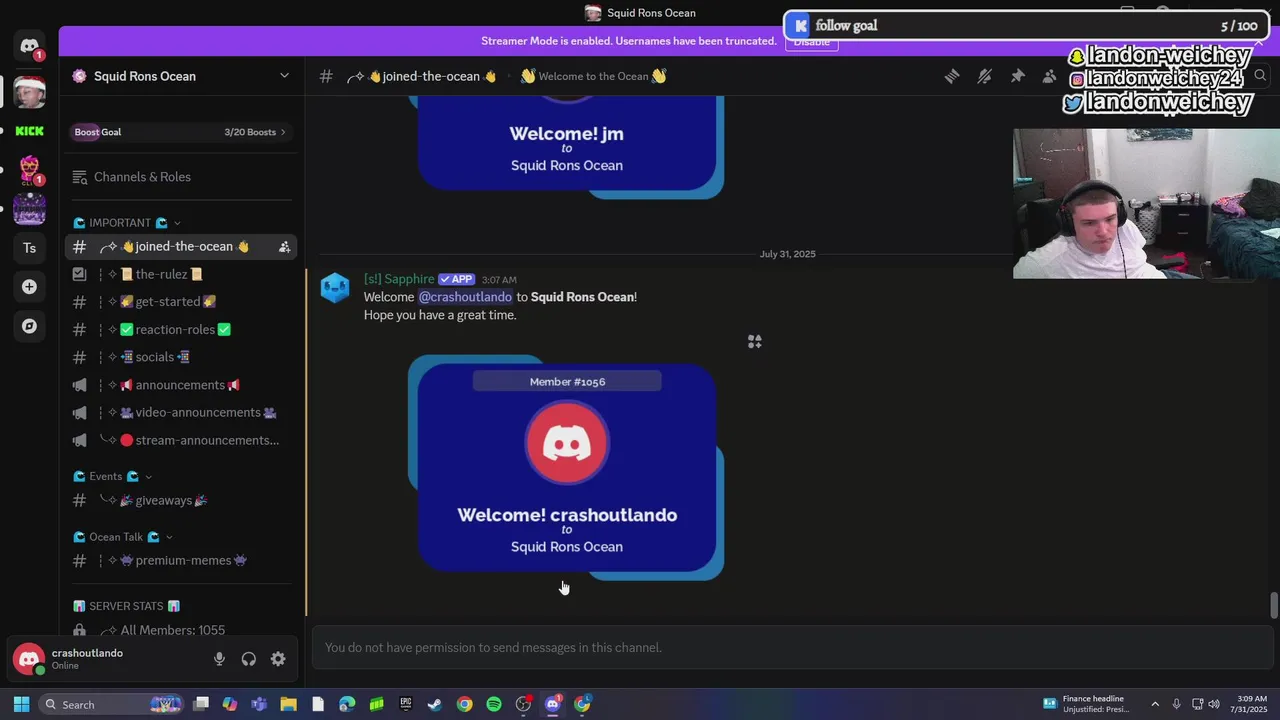Open the Discover compass icon
Image resolution: width=1280 pixels, height=720 pixels.
pyautogui.click(x=29, y=326)
